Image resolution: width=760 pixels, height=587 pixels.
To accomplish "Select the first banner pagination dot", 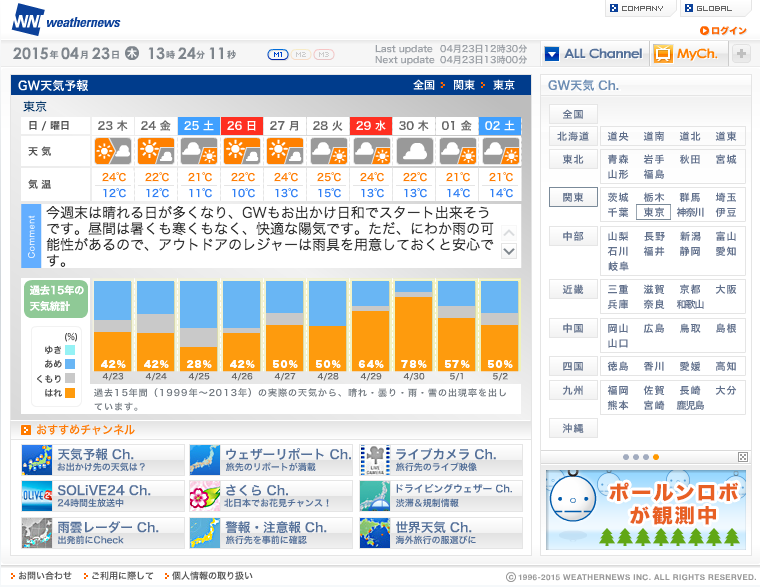I will tap(626, 457).
